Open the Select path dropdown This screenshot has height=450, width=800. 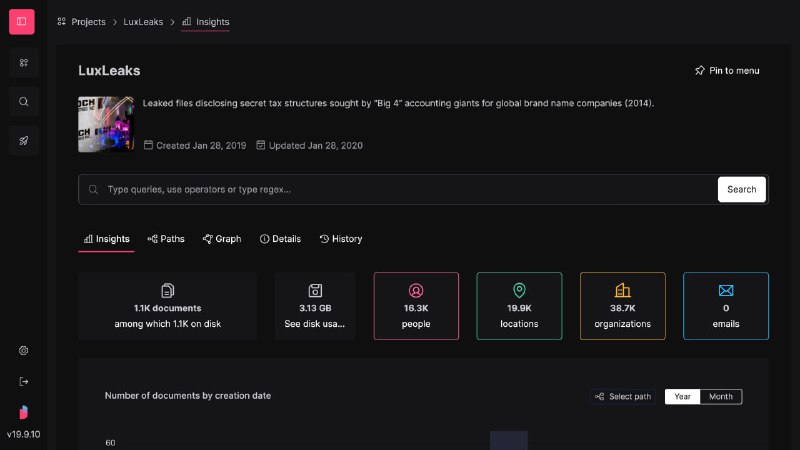coord(623,396)
